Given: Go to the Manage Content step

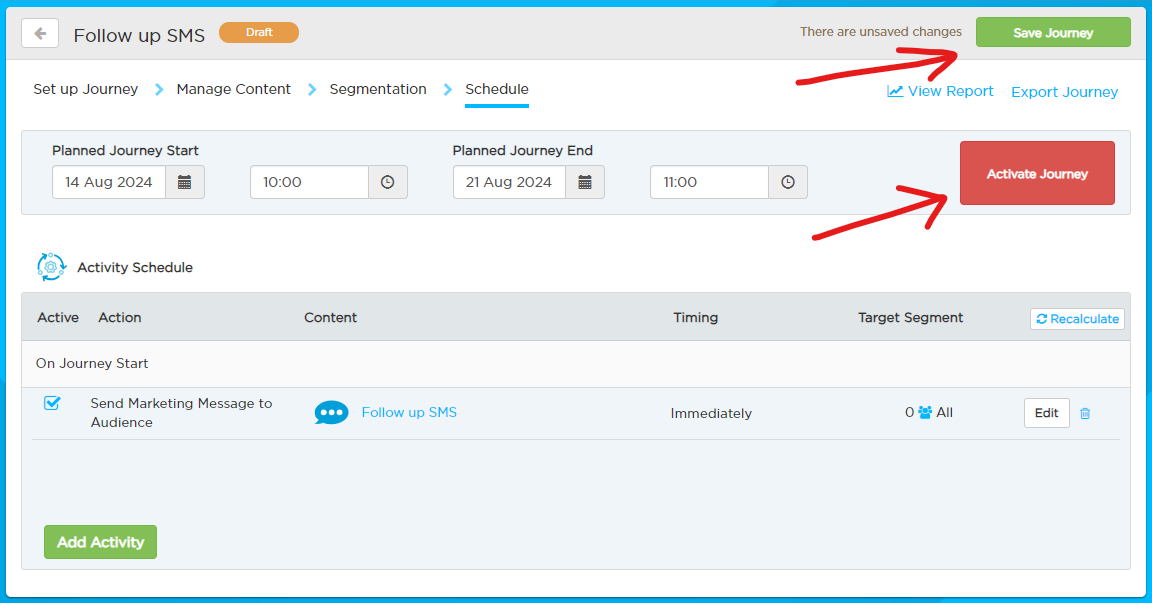Looking at the screenshot, I should pos(234,89).
